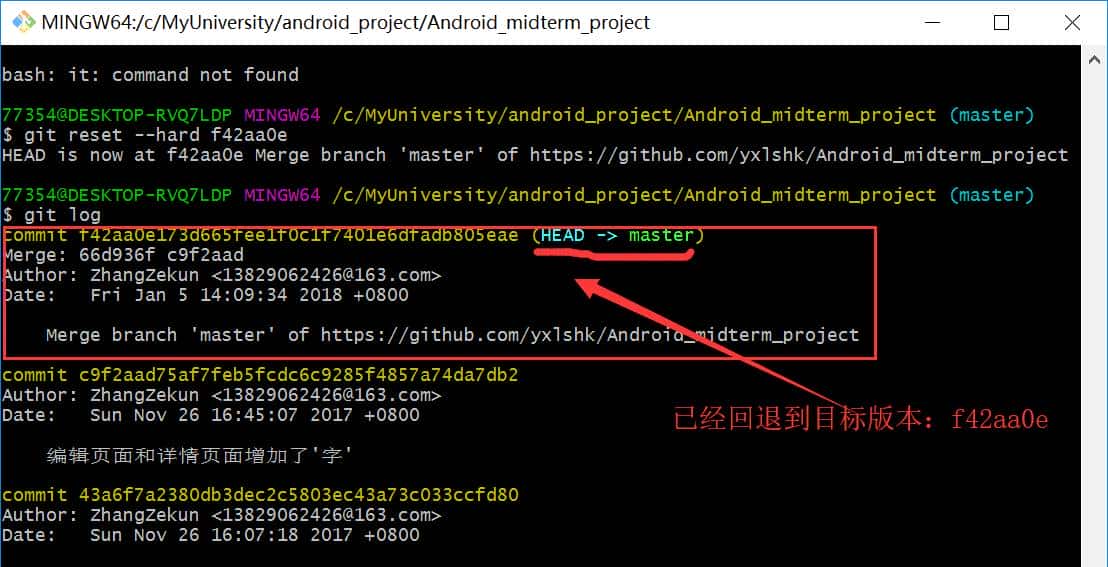Viewport: 1108px width, 567px height.
Task: Open GitHub URL in 'HEAD is now at' line
Action: 798,155
